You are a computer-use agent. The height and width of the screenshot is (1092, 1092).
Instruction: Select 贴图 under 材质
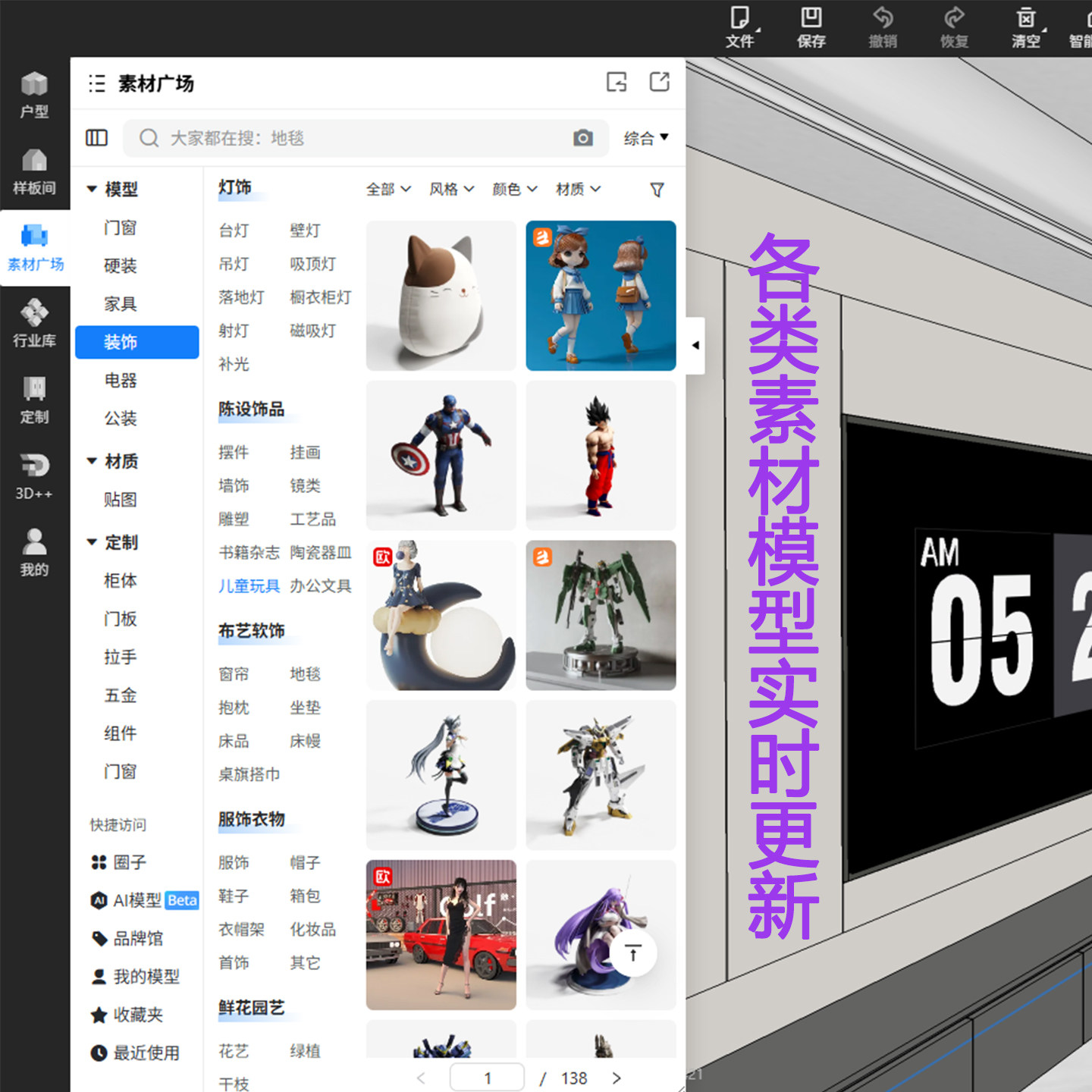point(121,499)
